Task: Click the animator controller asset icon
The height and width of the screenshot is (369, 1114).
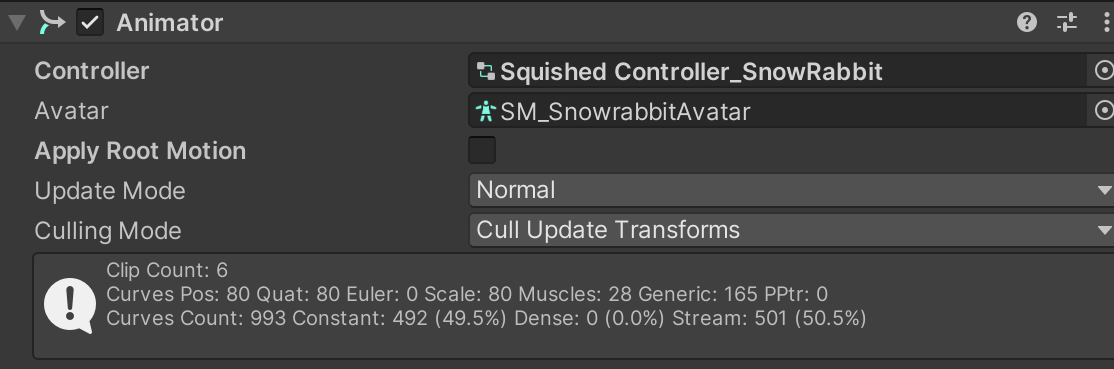Action: coord(486,71)
